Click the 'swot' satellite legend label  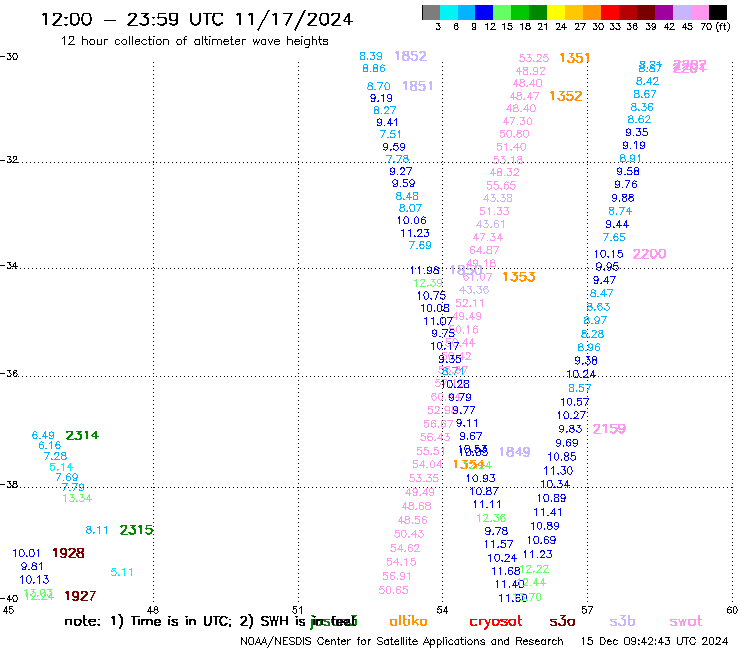686,621
